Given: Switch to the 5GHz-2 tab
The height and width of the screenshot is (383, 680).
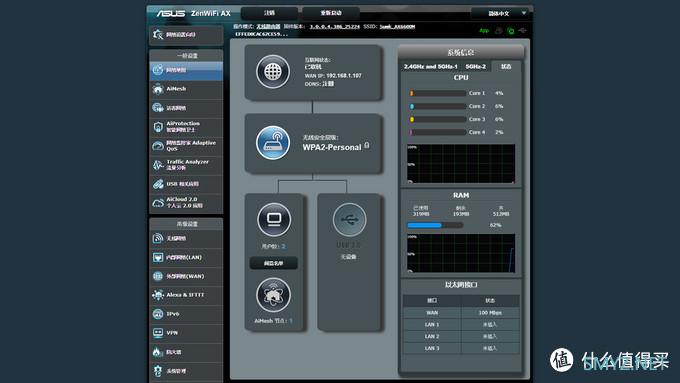Looking at the screenshot, I should click(476, 66).
